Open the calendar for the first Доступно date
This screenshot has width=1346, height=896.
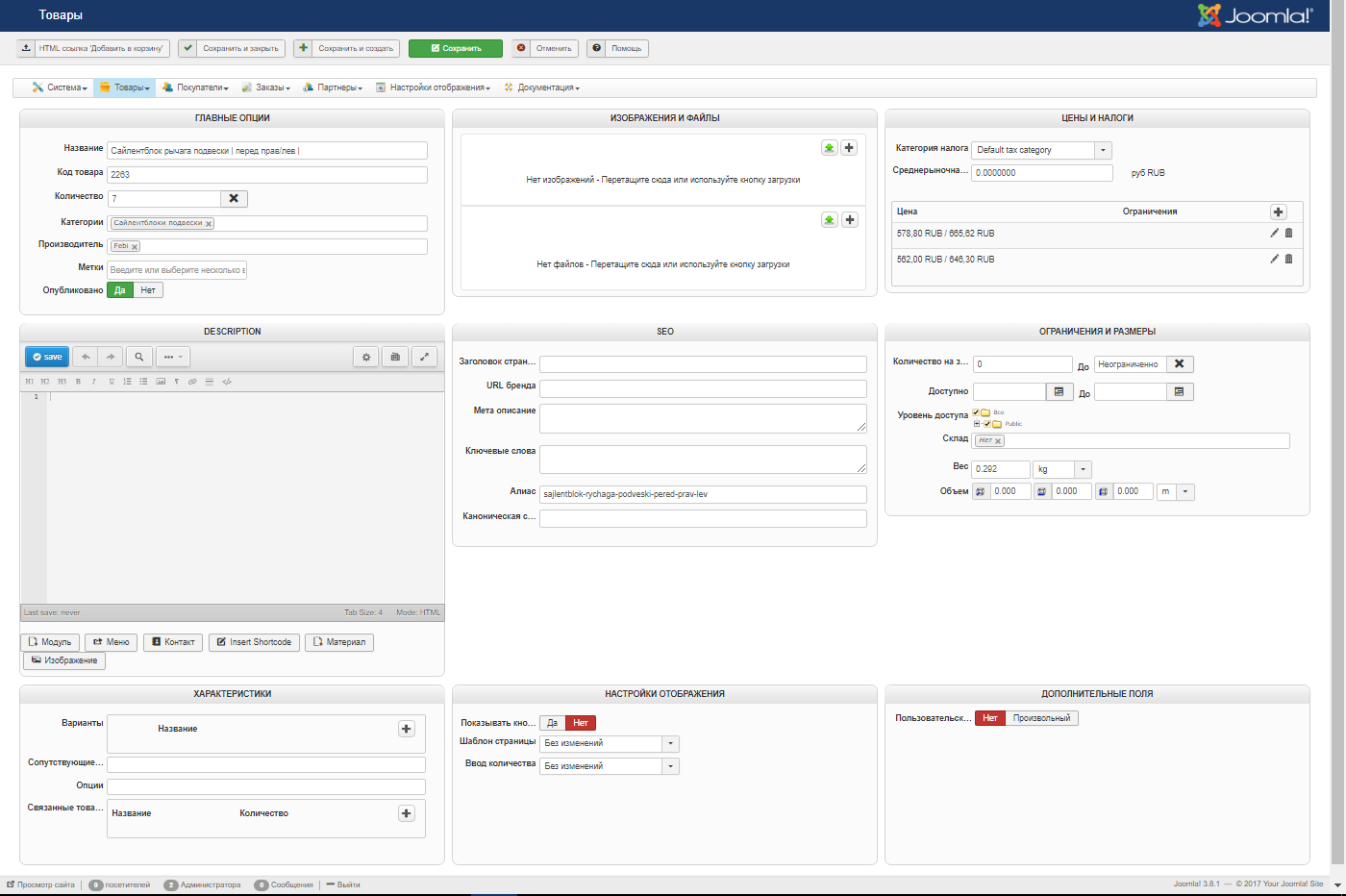[x=1059, y=392]
